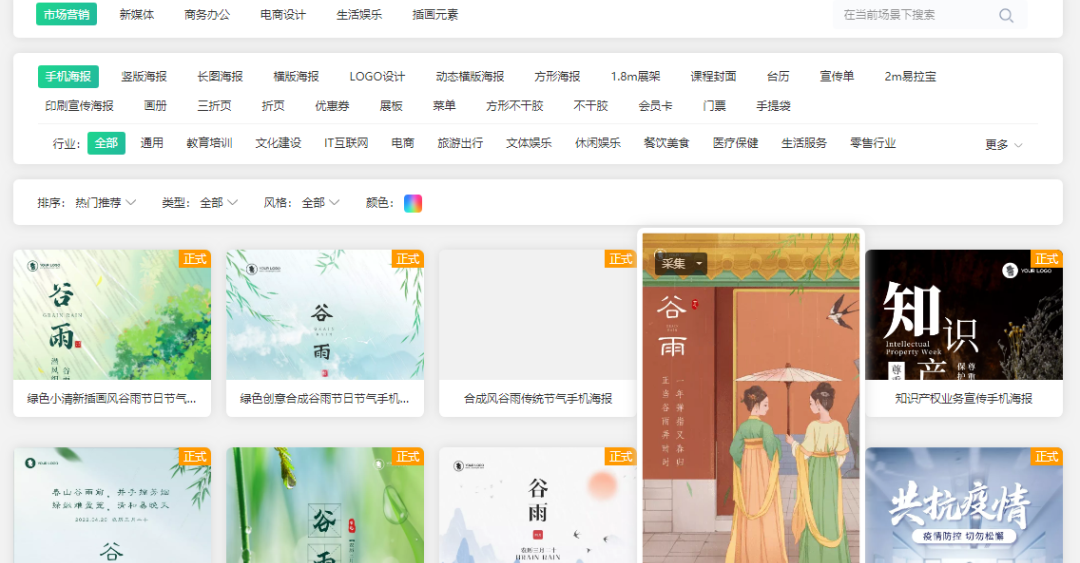Click the search magnifier icon
The width and height of the screenshot is (1080, 563).
1006,15
